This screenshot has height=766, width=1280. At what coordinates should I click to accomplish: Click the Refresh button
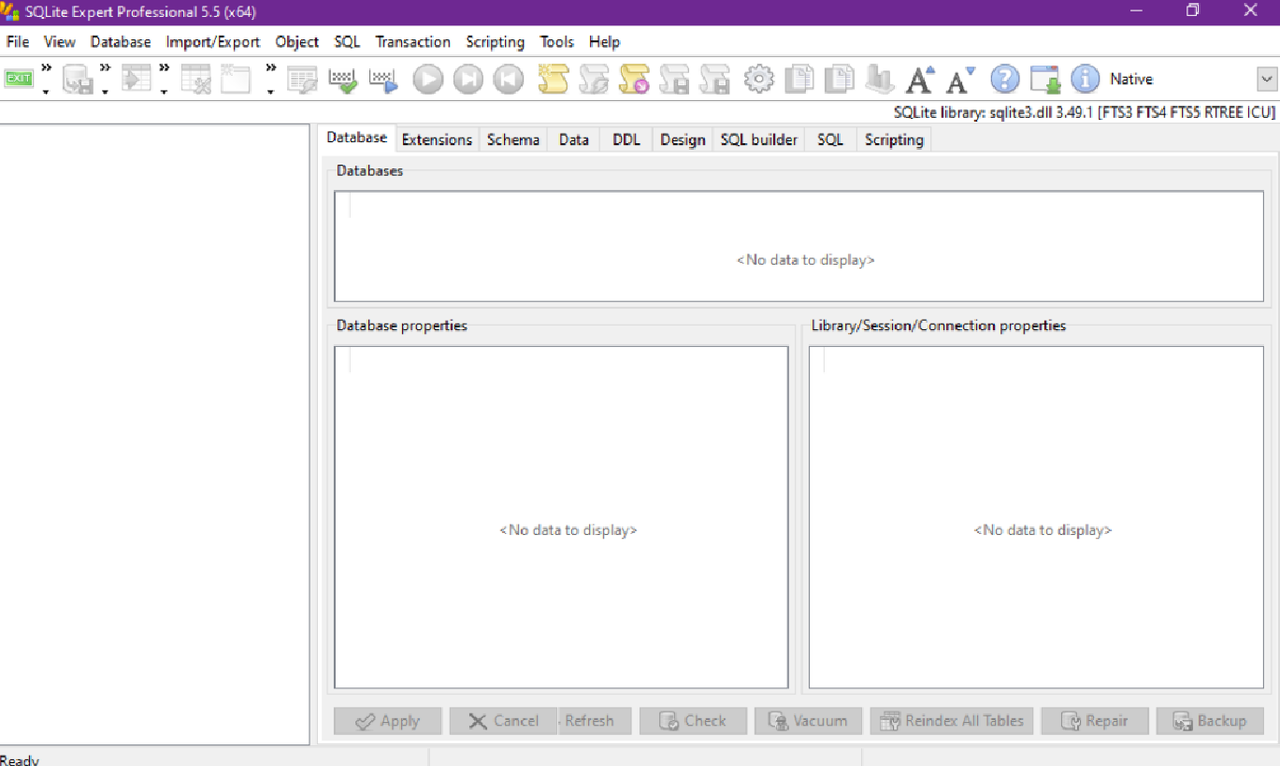coord(594,721)
